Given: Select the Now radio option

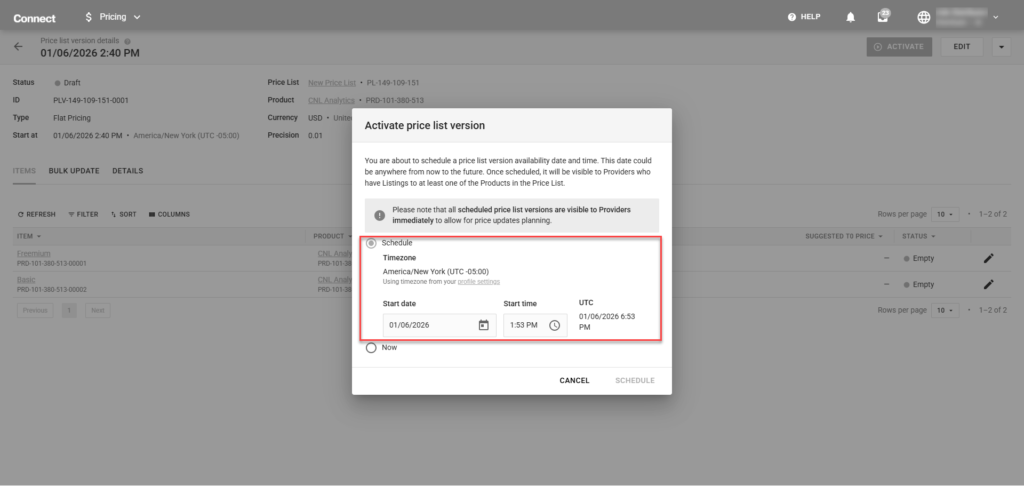Looking at the screenshot, I should (372, 348).
